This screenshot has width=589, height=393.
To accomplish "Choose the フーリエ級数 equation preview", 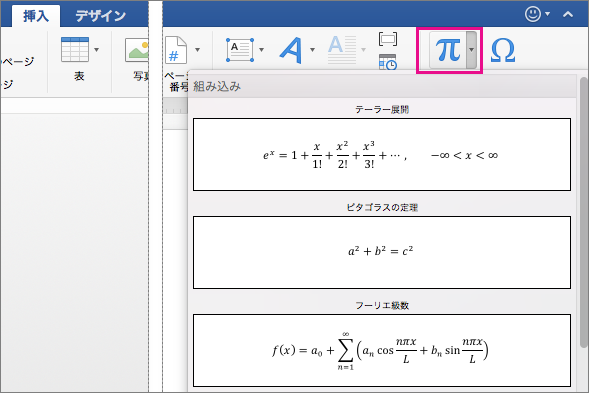I will pyautogui.click(x=382, y=350).
